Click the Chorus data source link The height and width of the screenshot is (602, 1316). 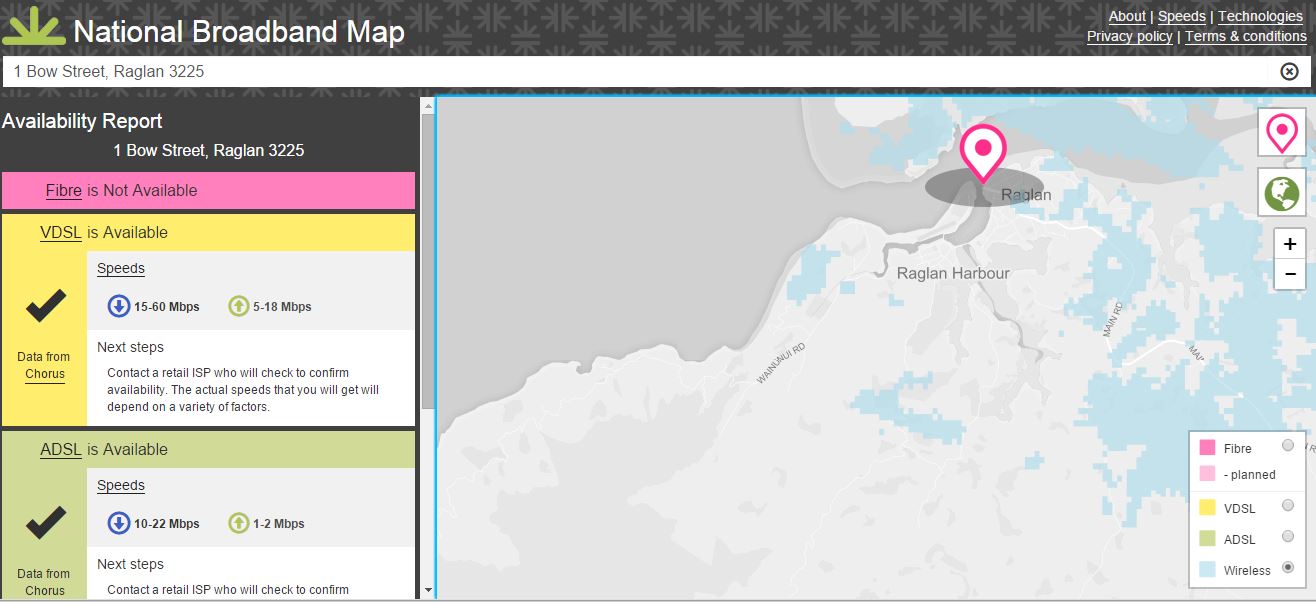click(44, 373)
